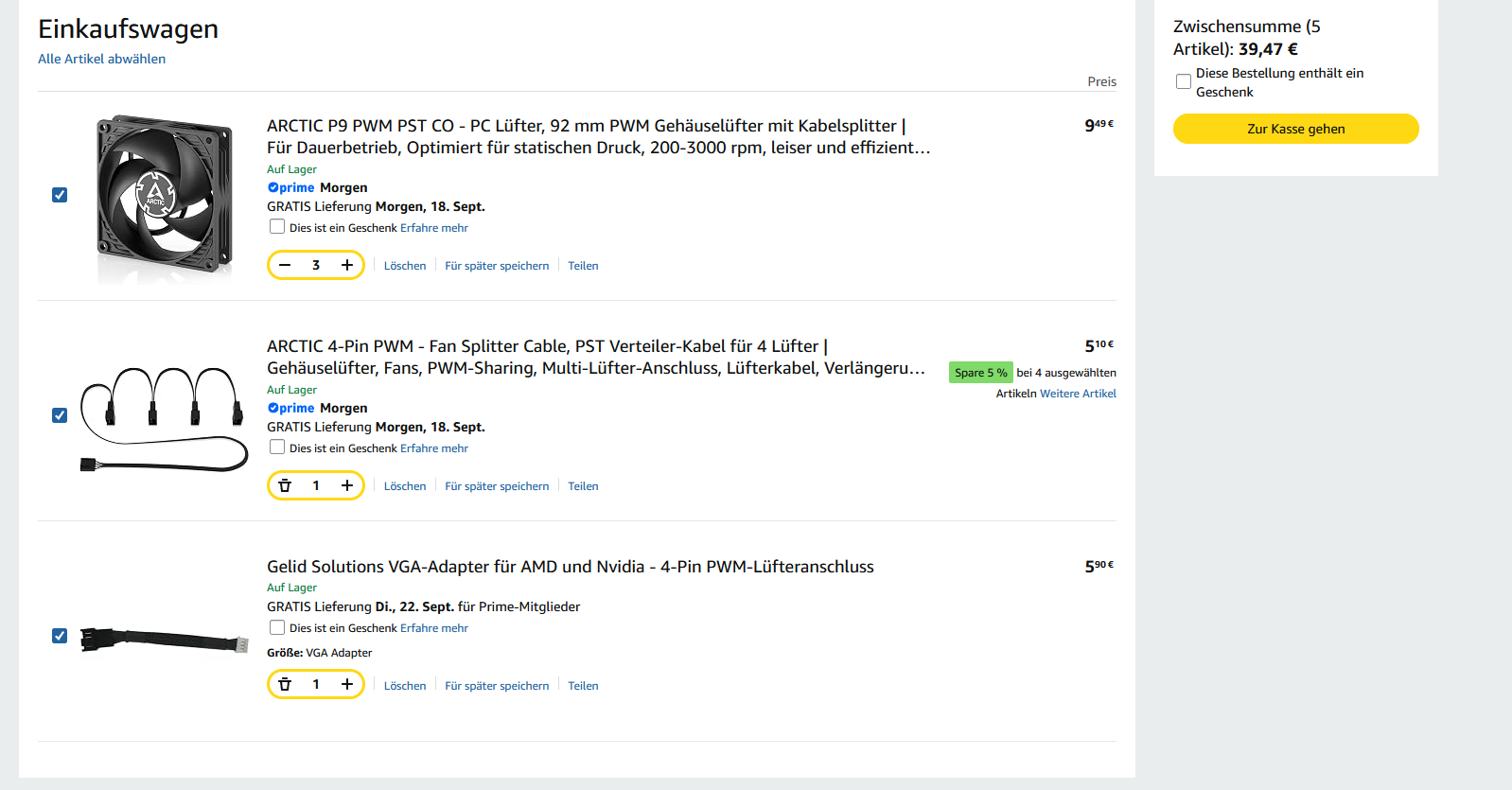Click the 'Einkaufswagen' heading
Image resolution: width=1512 pixels, height=790 pixels.
pyautogui.click(x=128, y=28)
